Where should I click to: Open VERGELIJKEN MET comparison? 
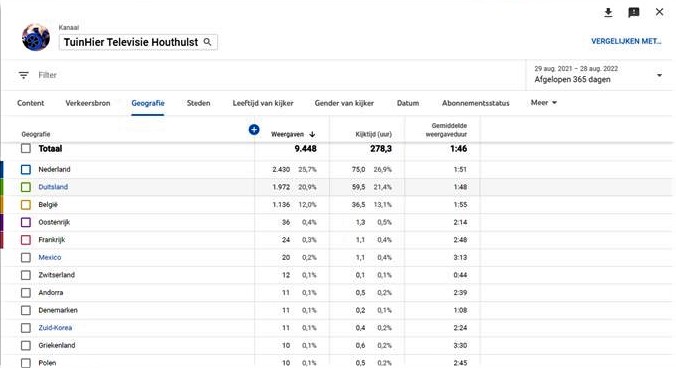click(626, 41)
